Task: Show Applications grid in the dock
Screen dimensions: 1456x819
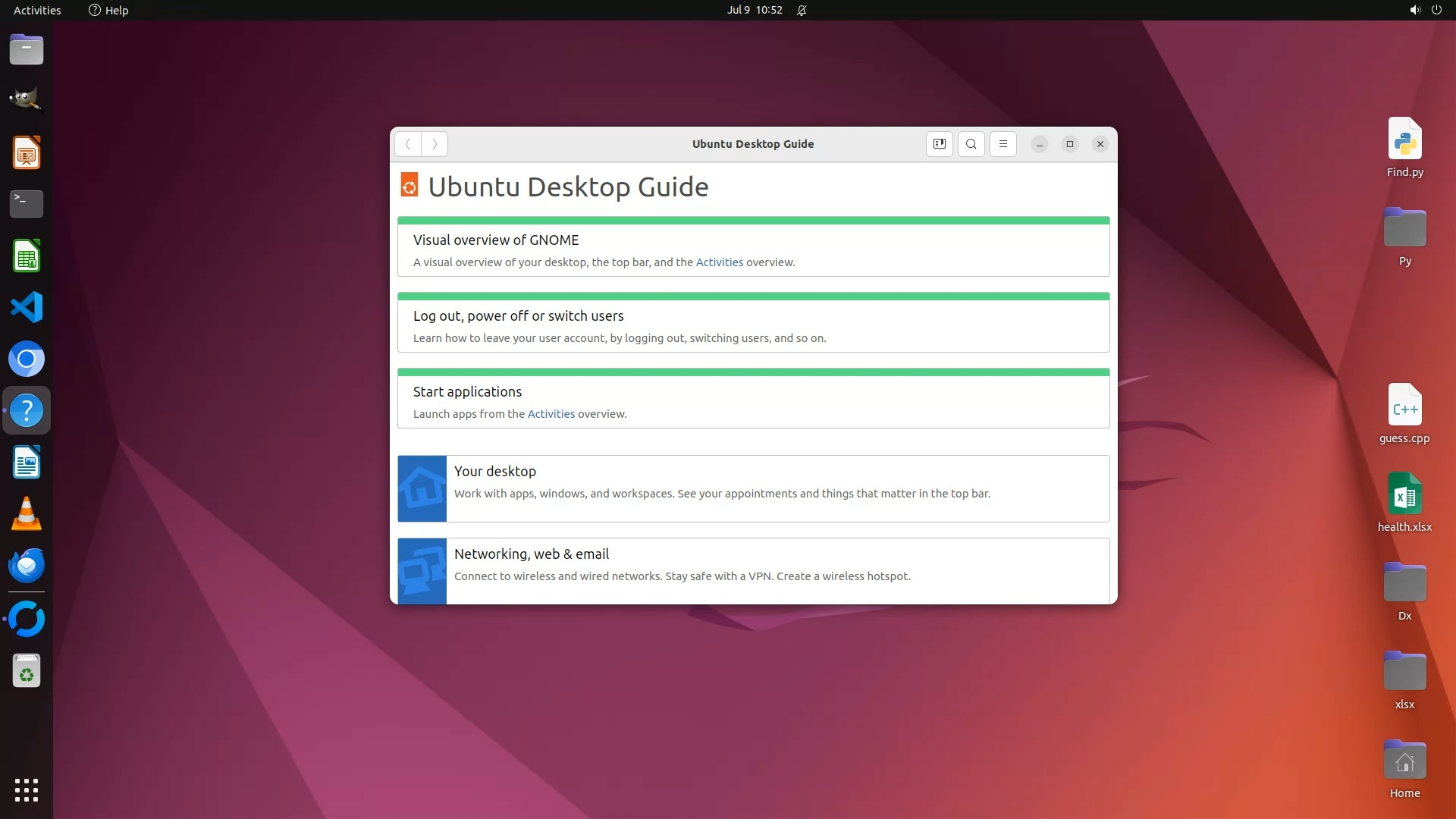Action: [27, 789]
